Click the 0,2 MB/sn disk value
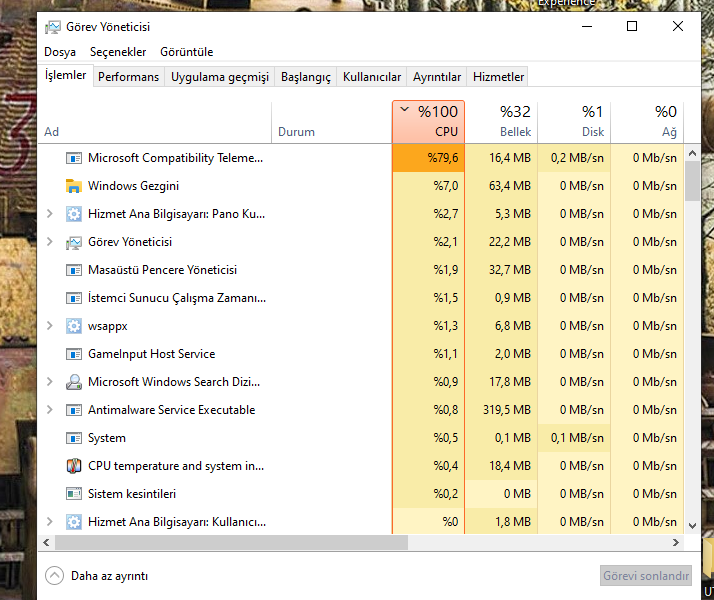This screenshot has width=714, height=600. (x=577, y=158)
